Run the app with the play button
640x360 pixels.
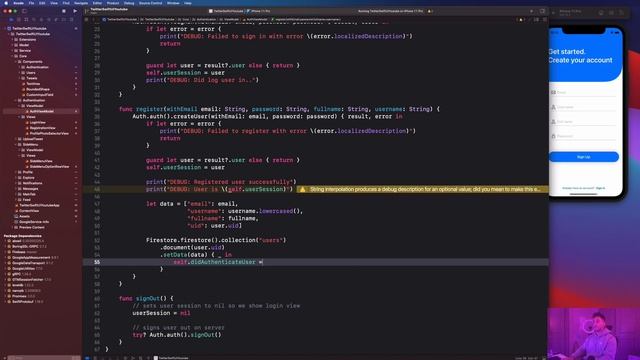(75, 11)
